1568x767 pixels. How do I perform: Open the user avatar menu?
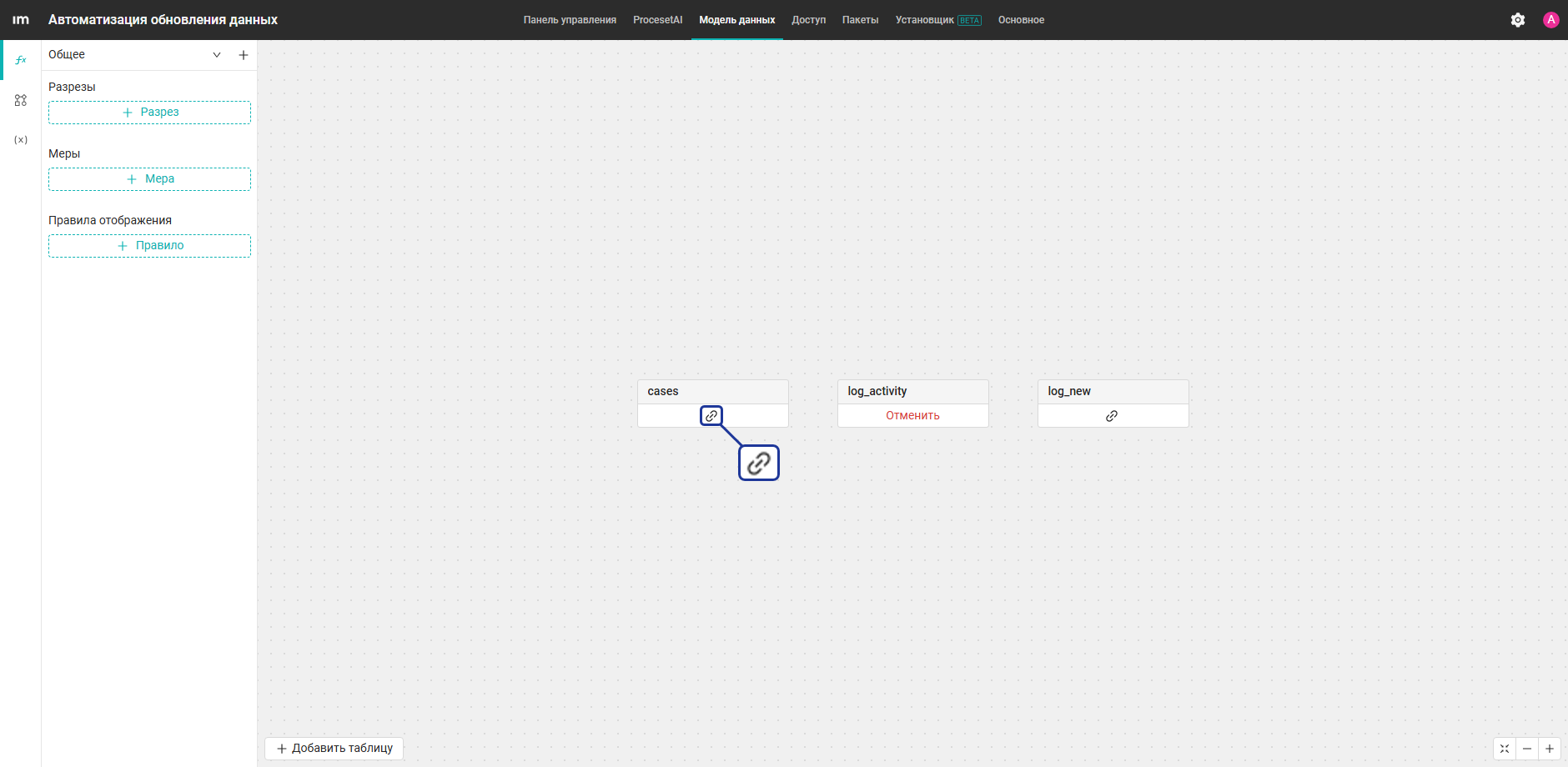point(1551,20)
